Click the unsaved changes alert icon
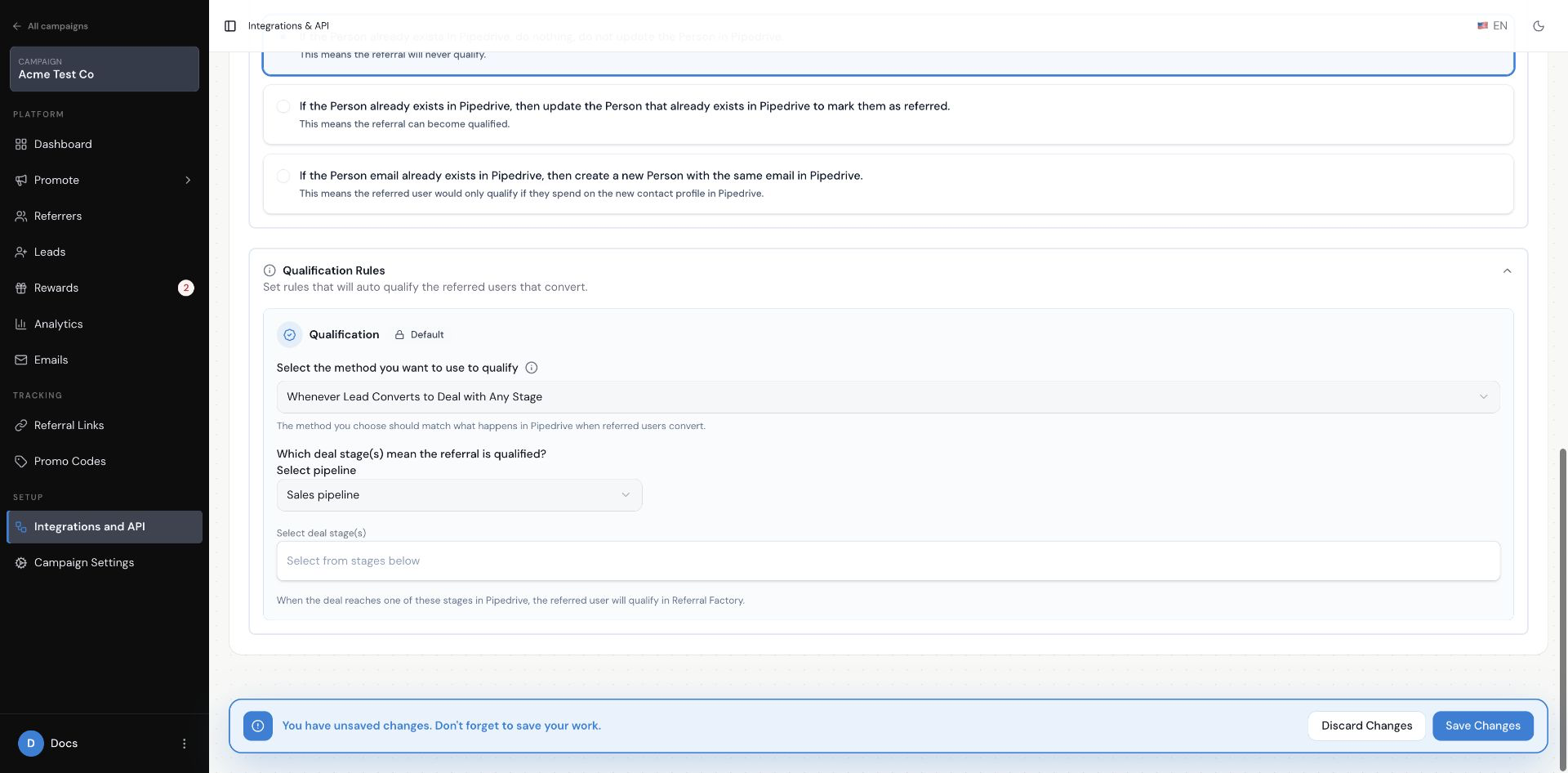Screen dimensions: 1568x773 tap(258, 726)
